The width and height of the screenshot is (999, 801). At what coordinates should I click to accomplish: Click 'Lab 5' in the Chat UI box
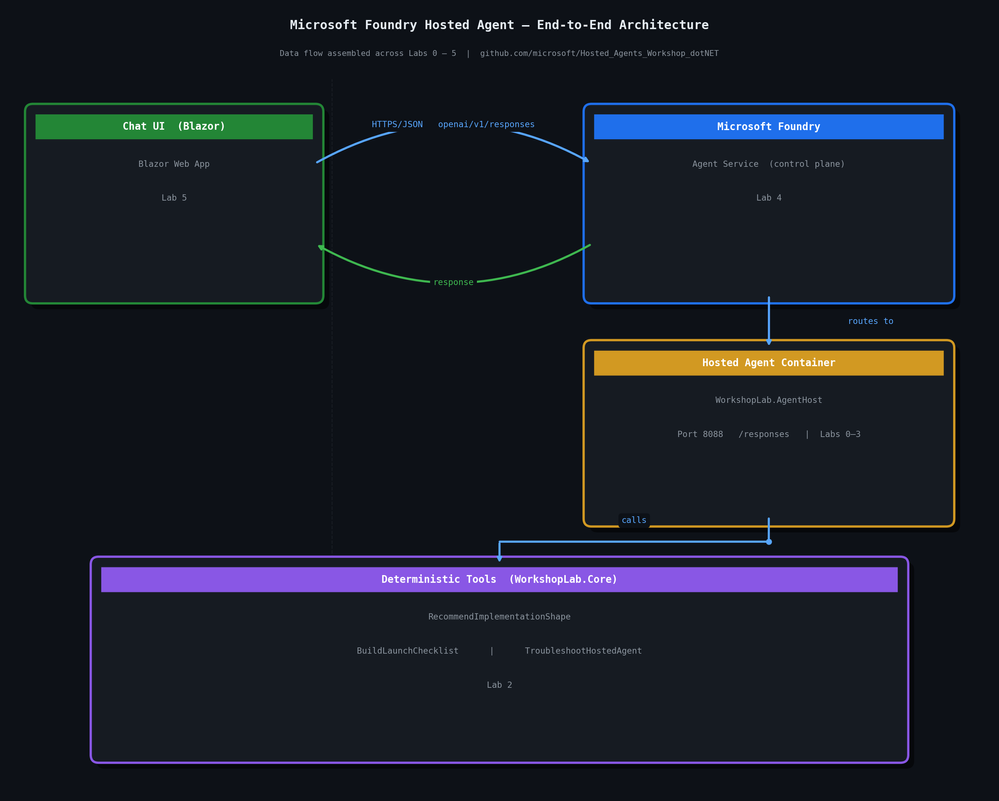click(x=174, y=198)
